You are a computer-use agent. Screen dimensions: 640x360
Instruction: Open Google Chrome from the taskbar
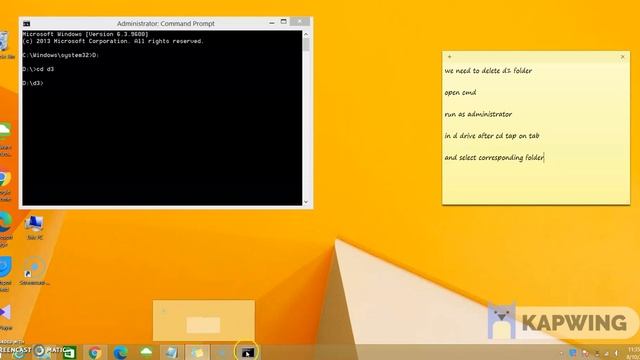pos(95,352)
